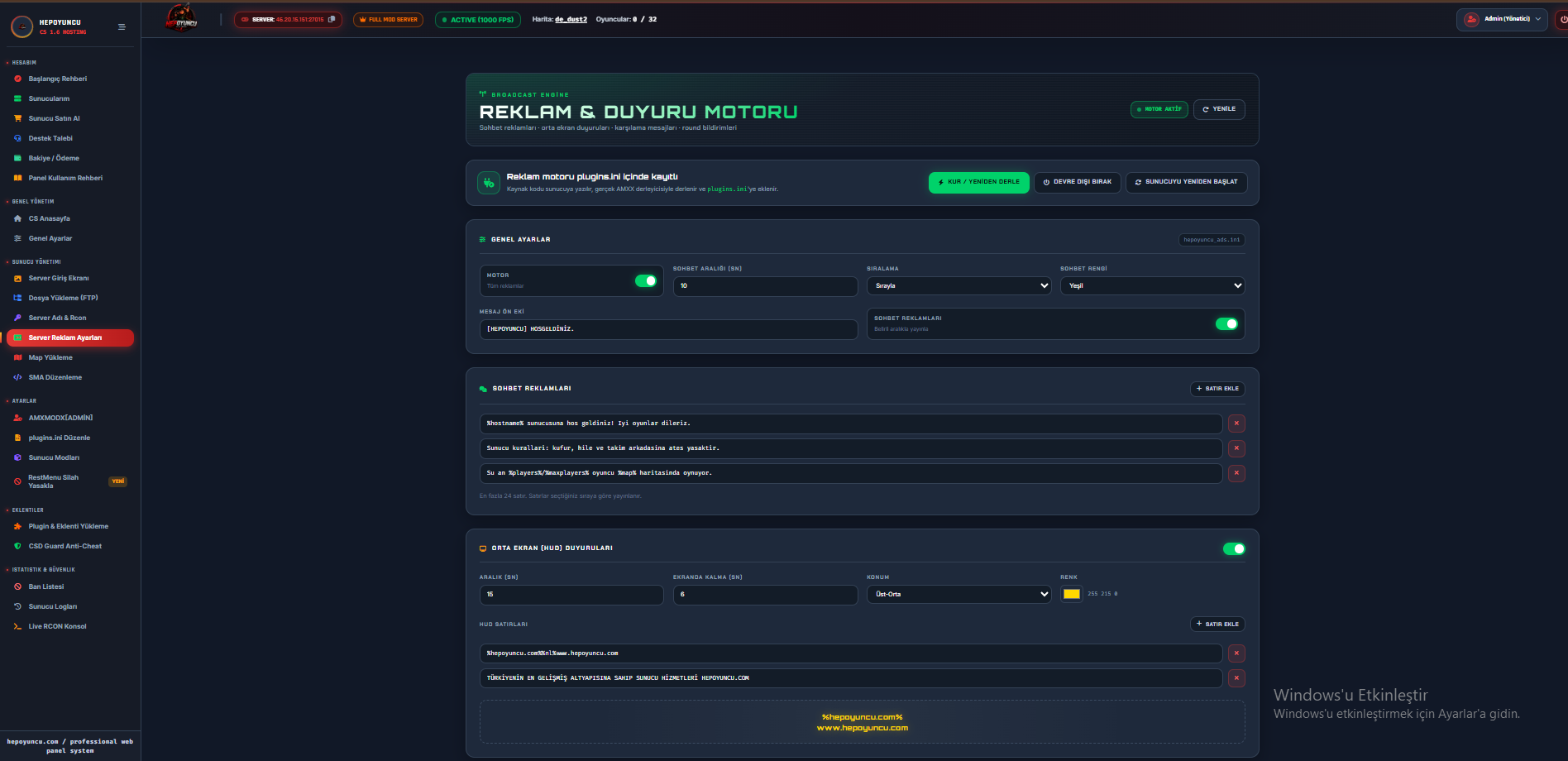The height and width of the screenshot is (761, 1568).
Task: Open Dosya Yükleme (FTP) in sidebar
Action: tap(63, 298)
